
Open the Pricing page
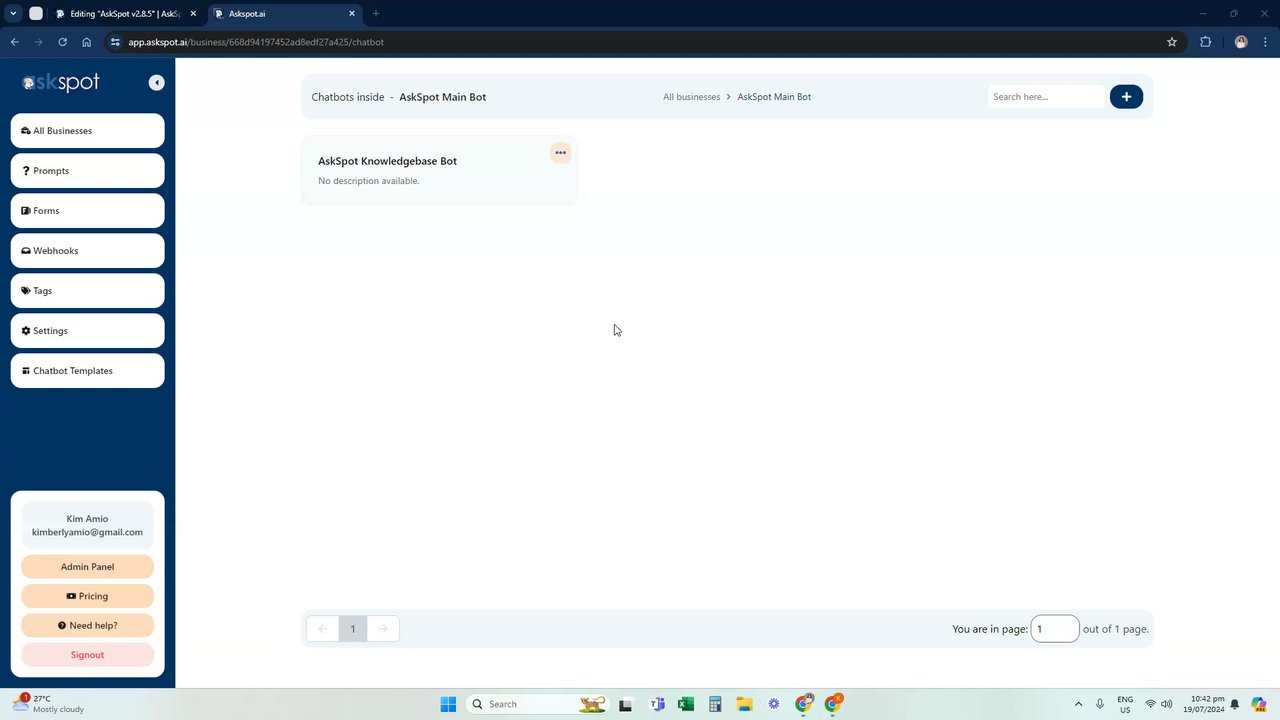tap(87, 596)
